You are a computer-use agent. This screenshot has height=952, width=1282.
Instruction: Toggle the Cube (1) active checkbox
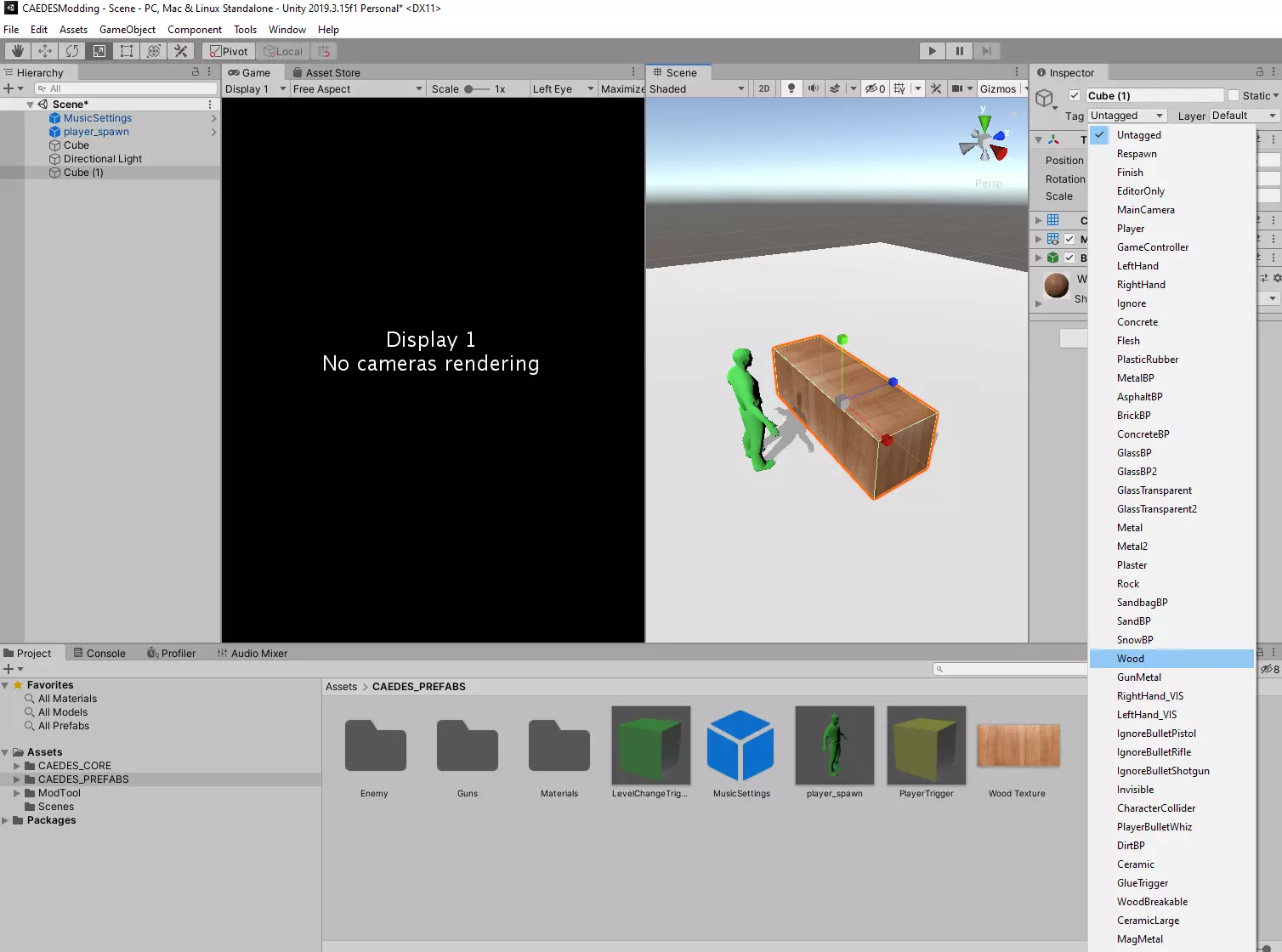click(1075, 96)
